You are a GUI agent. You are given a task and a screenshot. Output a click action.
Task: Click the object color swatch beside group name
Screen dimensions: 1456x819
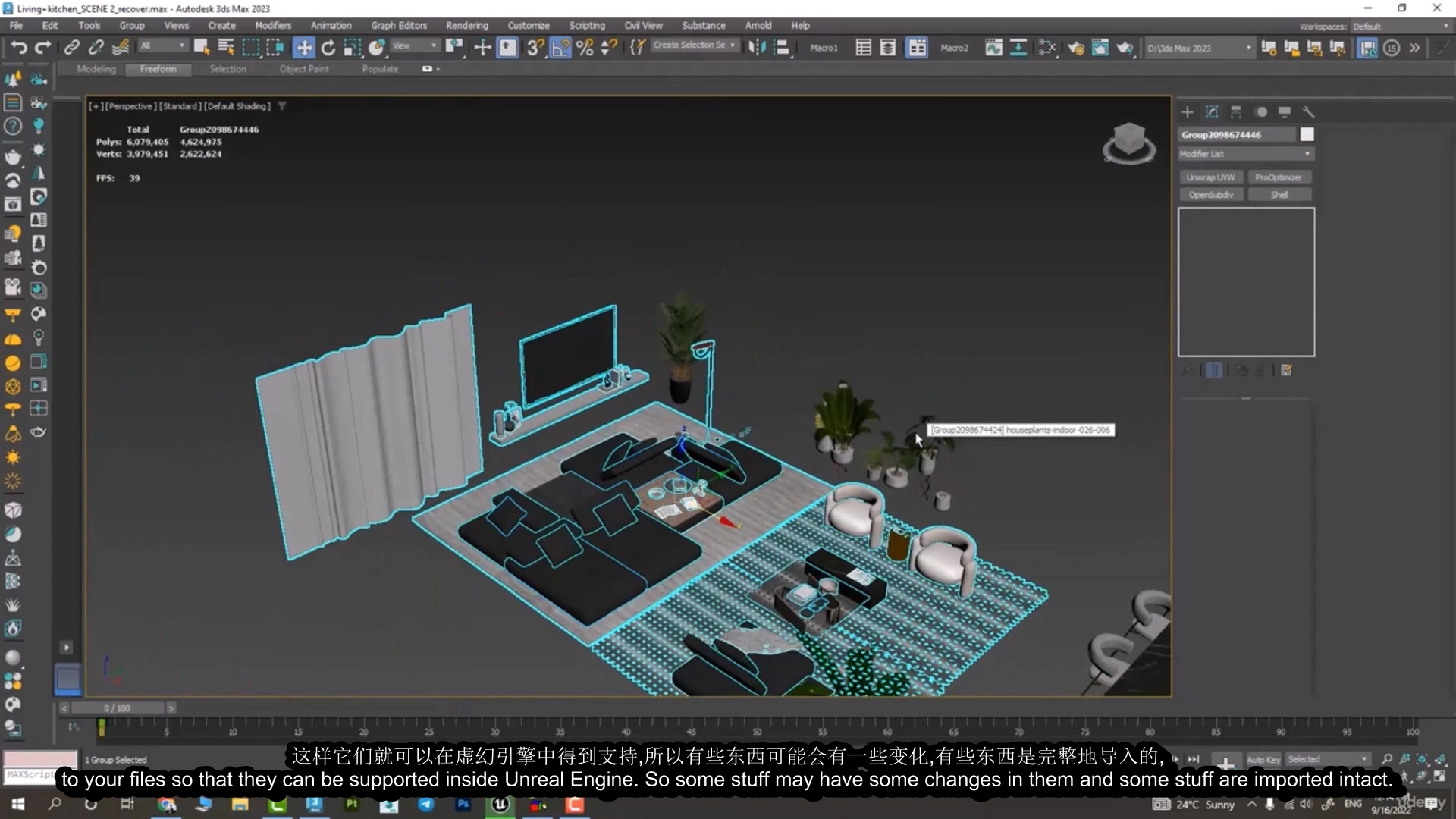[1307, 134]
